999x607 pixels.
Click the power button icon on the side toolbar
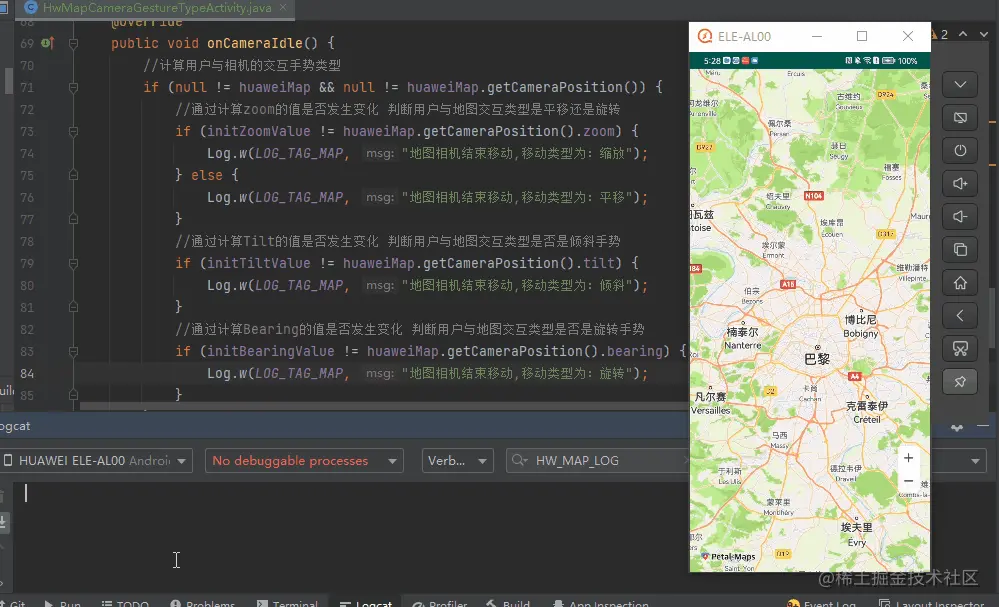pos(960,150)
